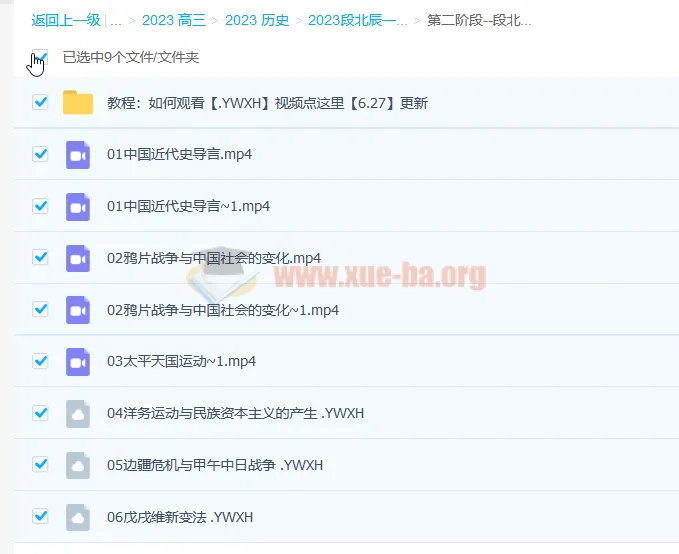
Task: Click video icon for 01中国近代史导言.mp4
Action: tap(78, 155)
